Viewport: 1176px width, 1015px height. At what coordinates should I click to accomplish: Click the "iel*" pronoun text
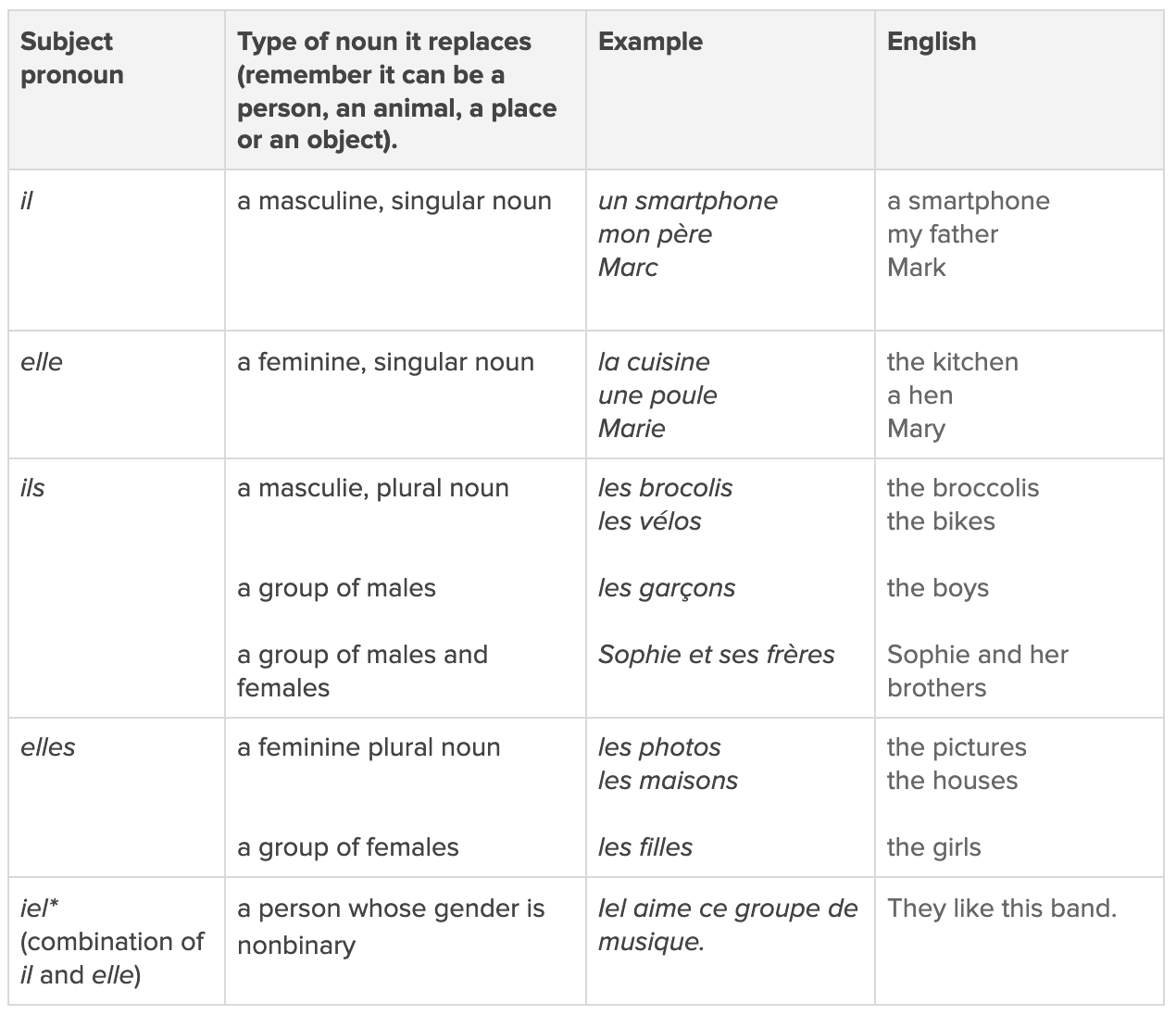point(40,908)
